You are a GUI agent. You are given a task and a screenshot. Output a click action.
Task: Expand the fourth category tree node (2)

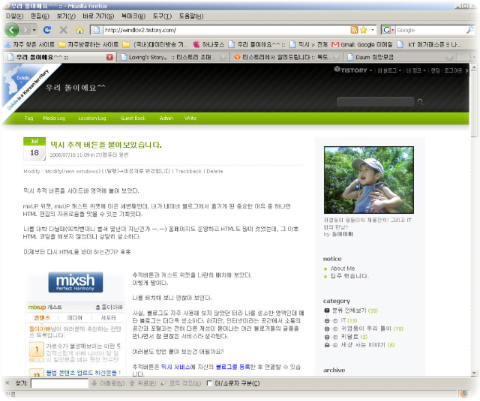pos(327,337)
